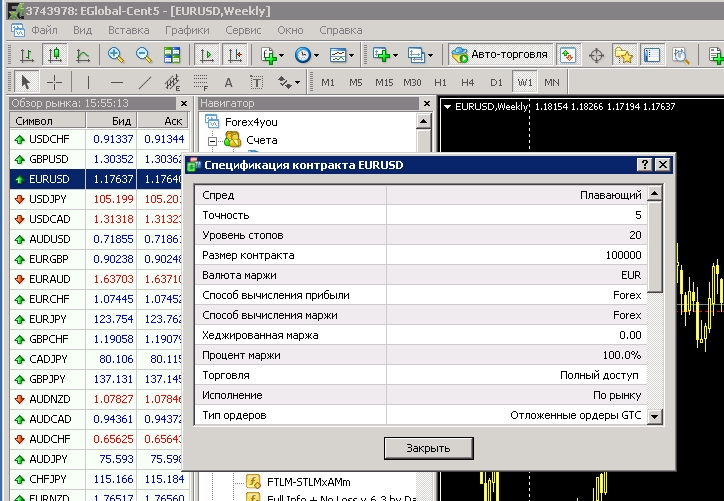
Task: Click the Бид column header
Action: click(x=111, y=121)
